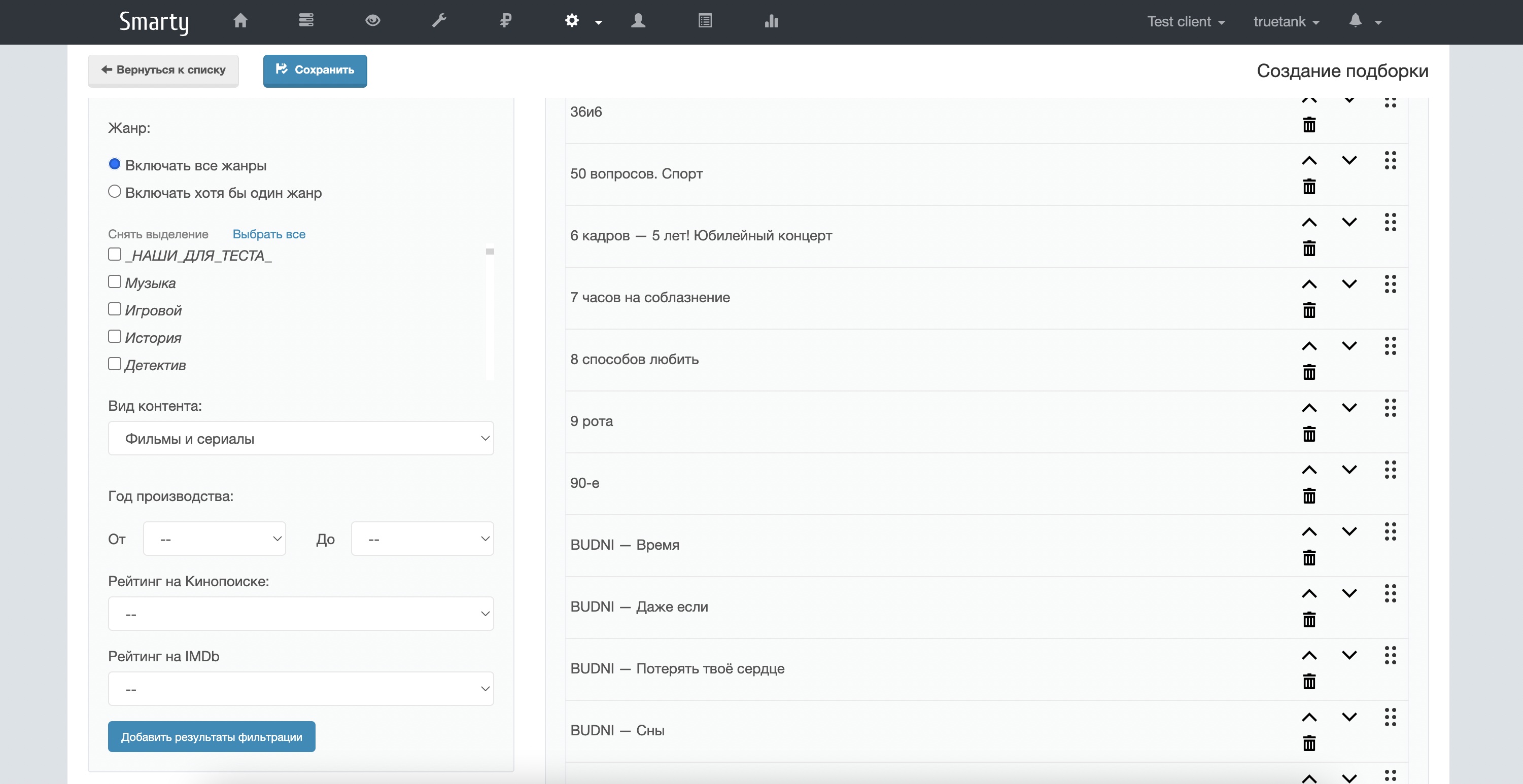Open Рейтинг на IMDb dropdown
1523x784 pixels.
pos(300,689)
